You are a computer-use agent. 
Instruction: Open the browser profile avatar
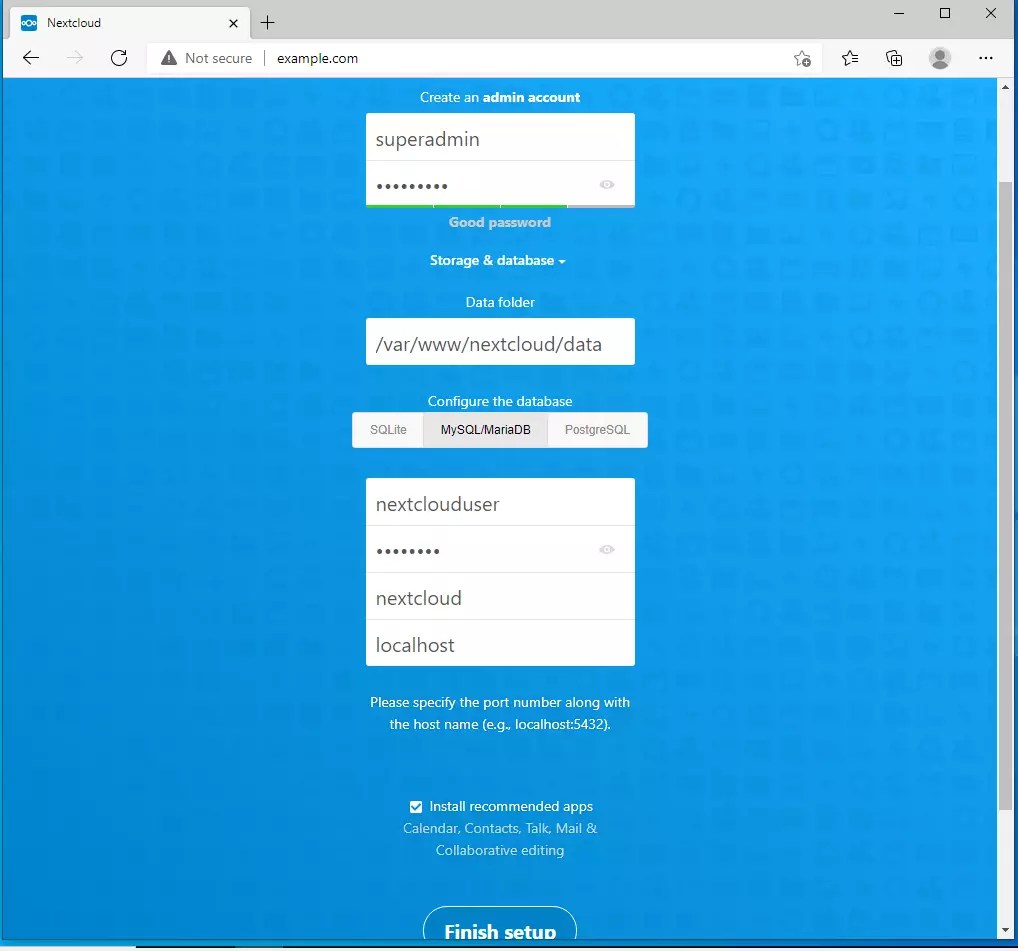939,58
